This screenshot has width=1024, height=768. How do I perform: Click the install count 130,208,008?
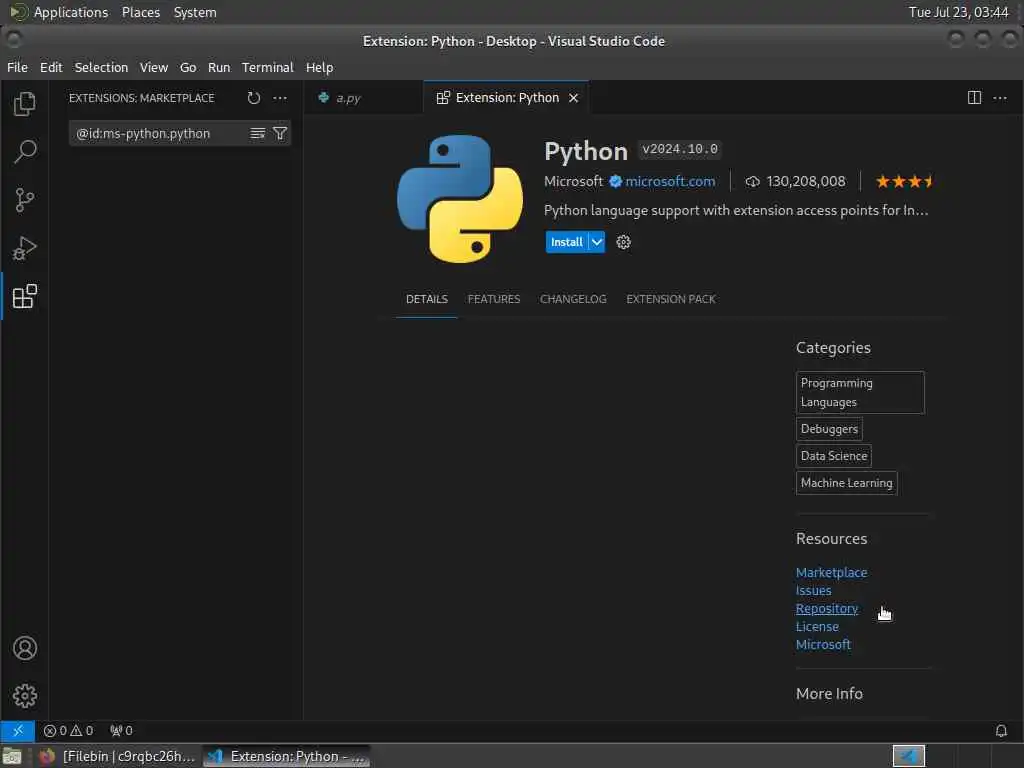[x=795, y=182]
